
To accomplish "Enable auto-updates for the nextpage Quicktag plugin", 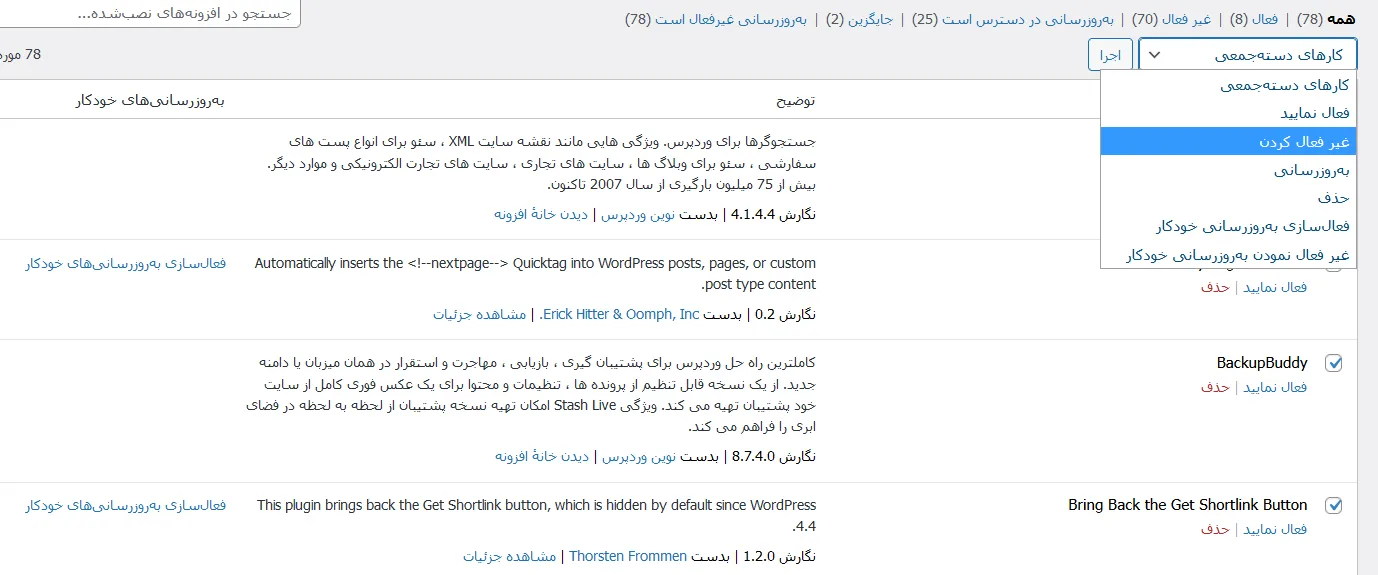I will [126, 263].
